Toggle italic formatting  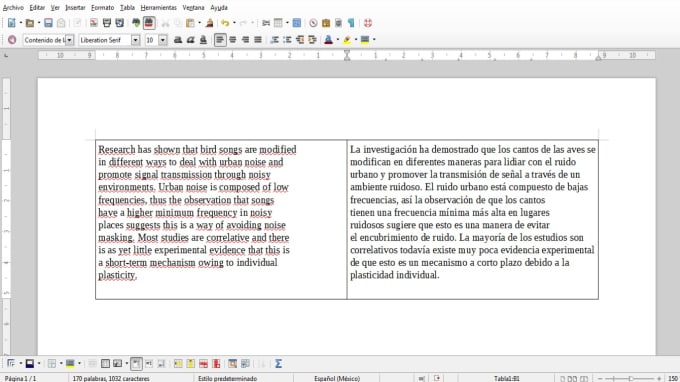pyautogui.click(x=190, y=40)
